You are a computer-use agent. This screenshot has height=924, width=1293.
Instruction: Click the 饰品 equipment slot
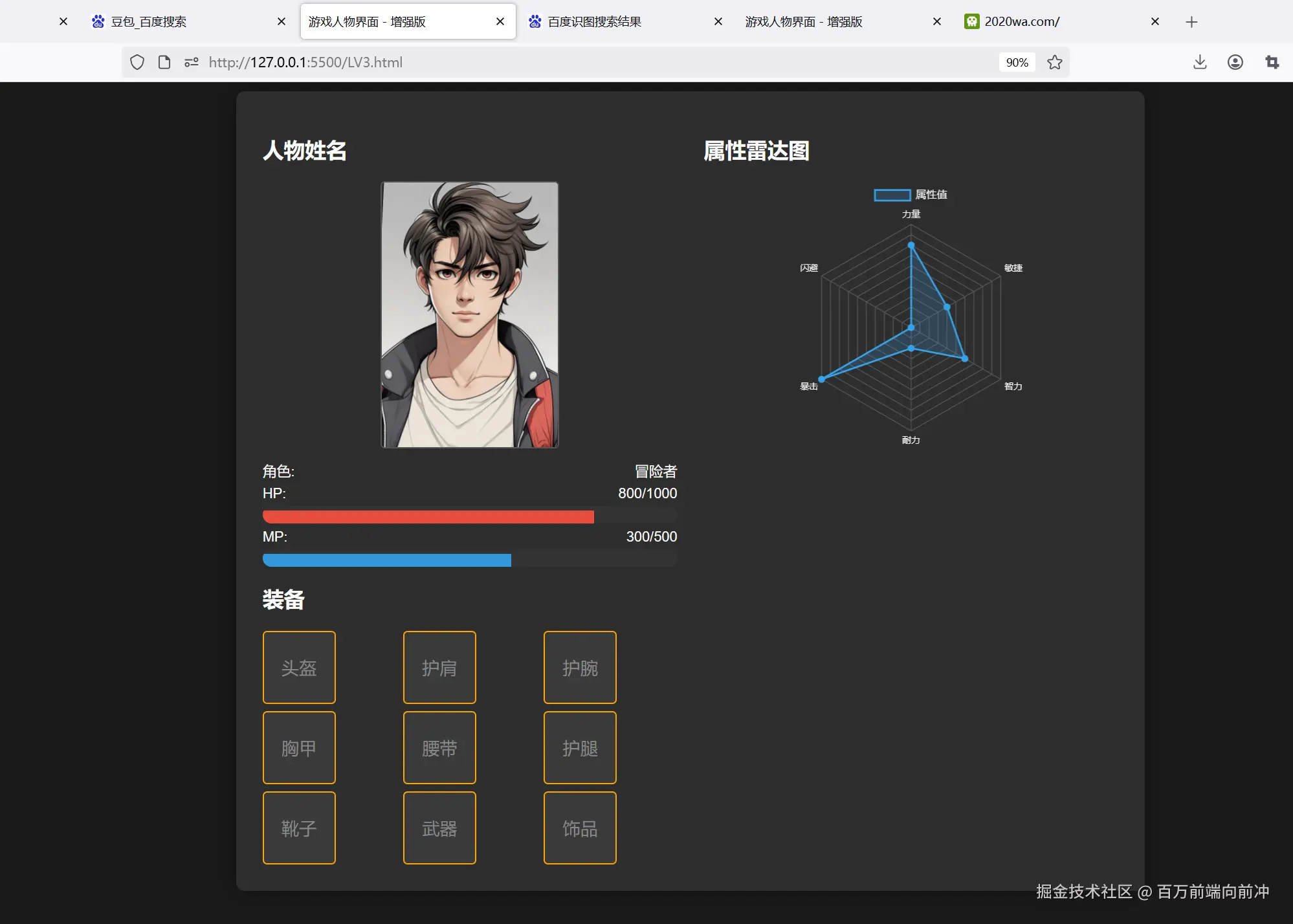(580, 828)
